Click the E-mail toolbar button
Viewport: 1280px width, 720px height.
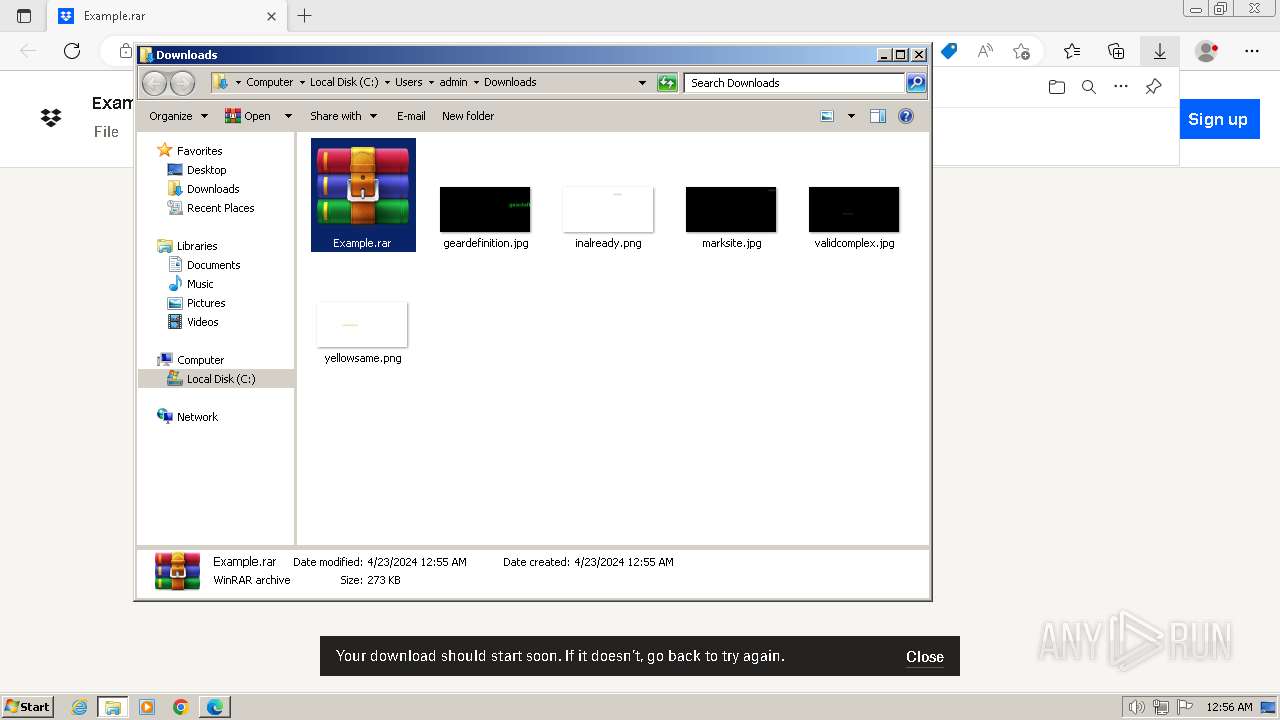[411, 116]
